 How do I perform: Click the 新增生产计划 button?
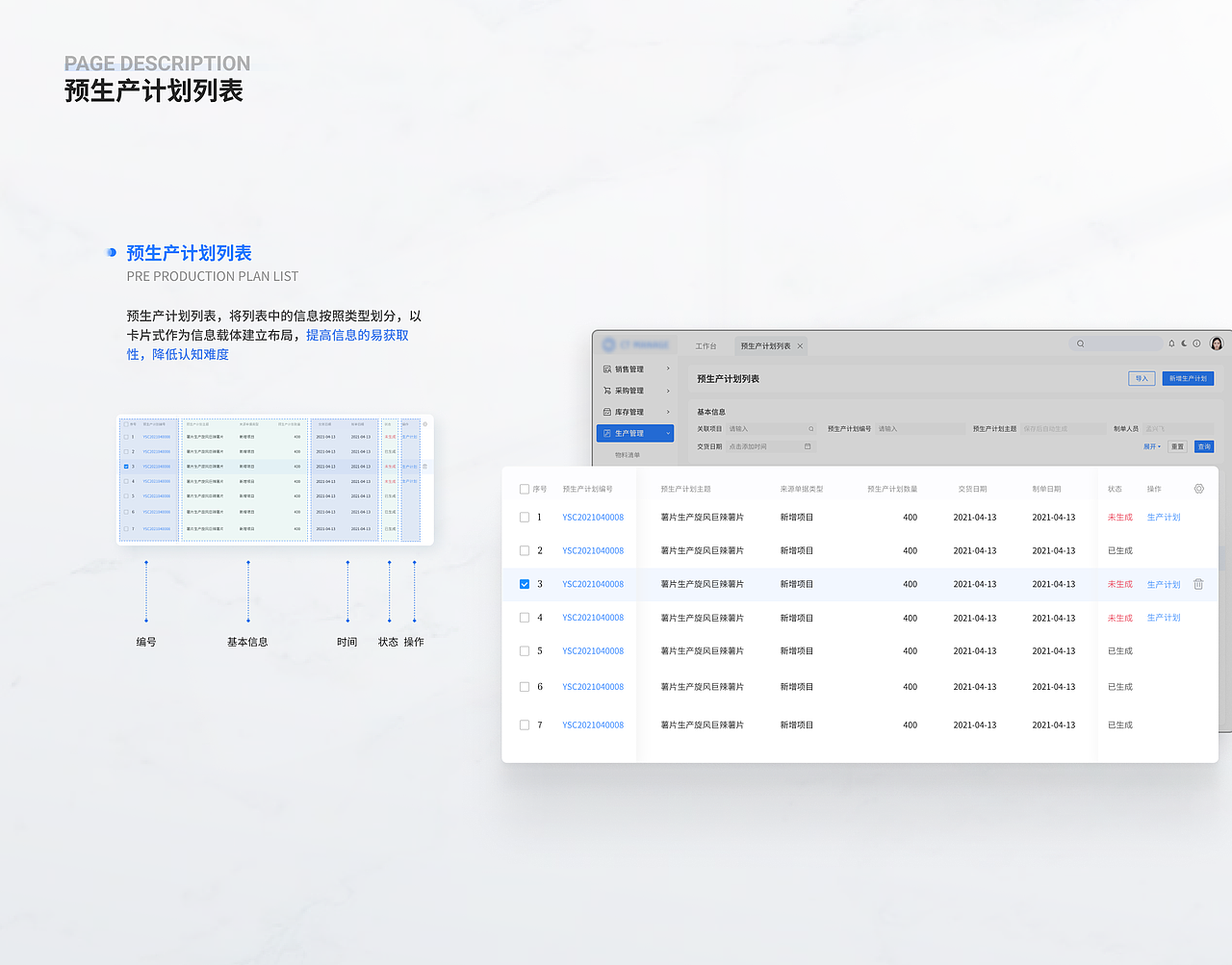[x=1188, y=378]
